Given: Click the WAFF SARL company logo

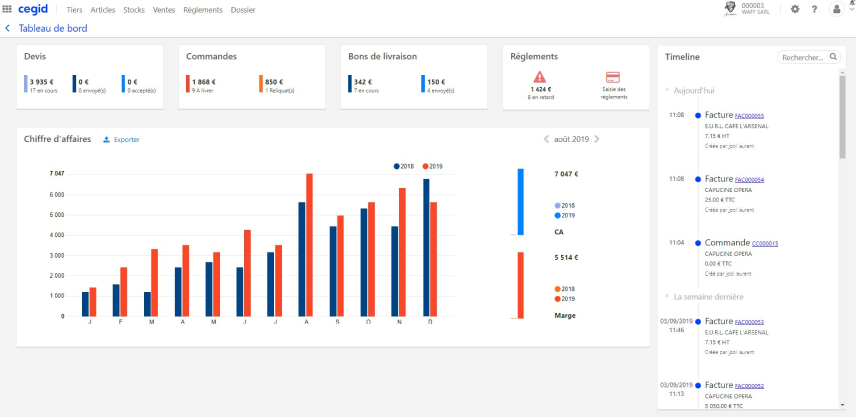Looking at the screenshot, I should [730, 9].
